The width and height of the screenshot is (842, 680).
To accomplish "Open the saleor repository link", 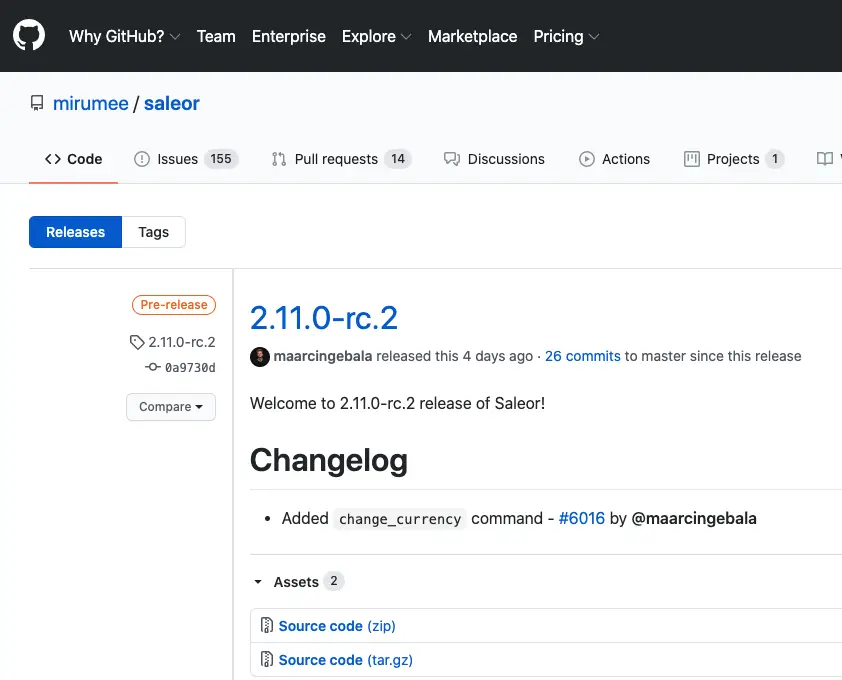I will [171, 103].
